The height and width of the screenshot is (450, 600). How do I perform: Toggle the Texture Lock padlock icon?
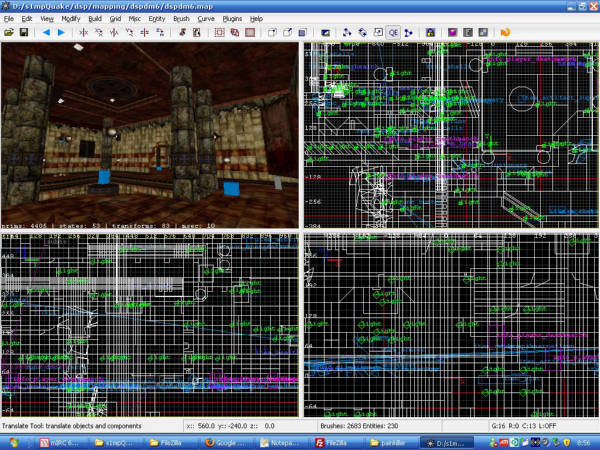point(430,33)
